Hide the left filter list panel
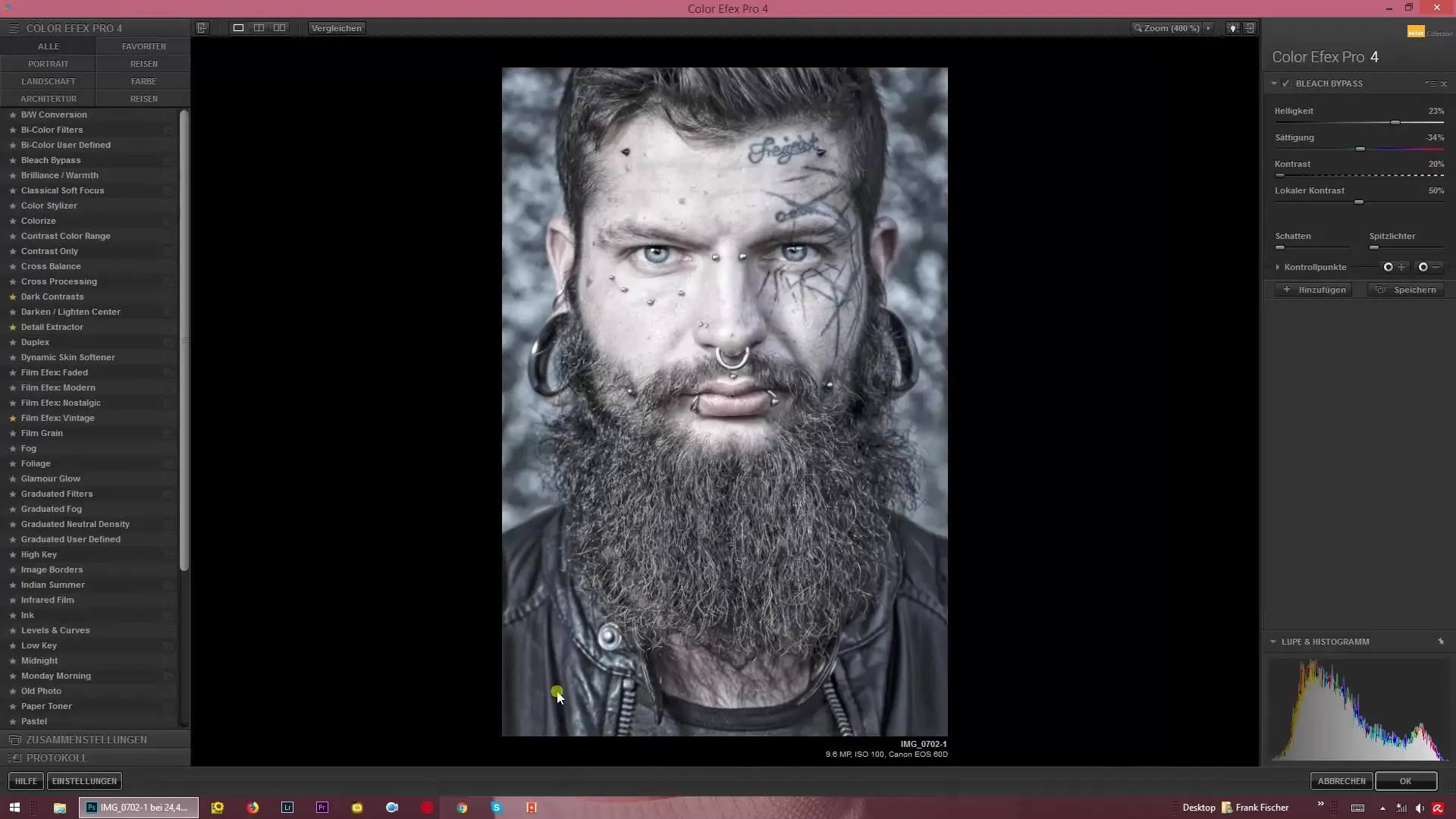 202,28
